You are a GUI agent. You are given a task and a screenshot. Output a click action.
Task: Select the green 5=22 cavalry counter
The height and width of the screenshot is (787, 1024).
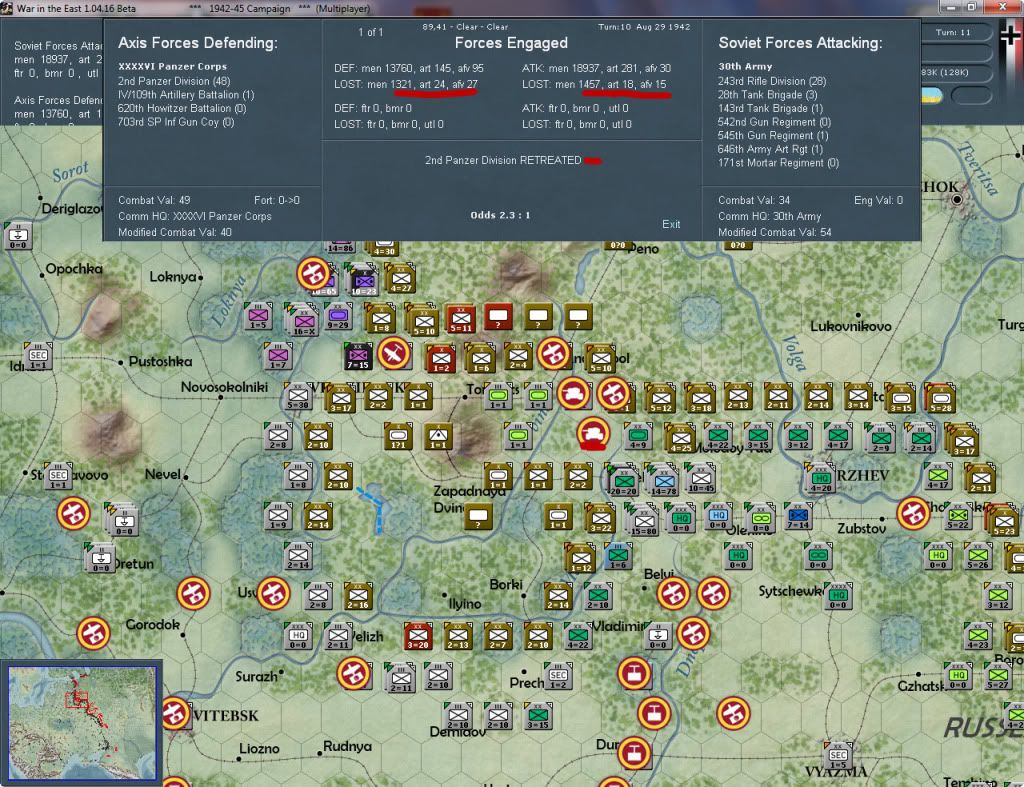[x=958, y=517]
